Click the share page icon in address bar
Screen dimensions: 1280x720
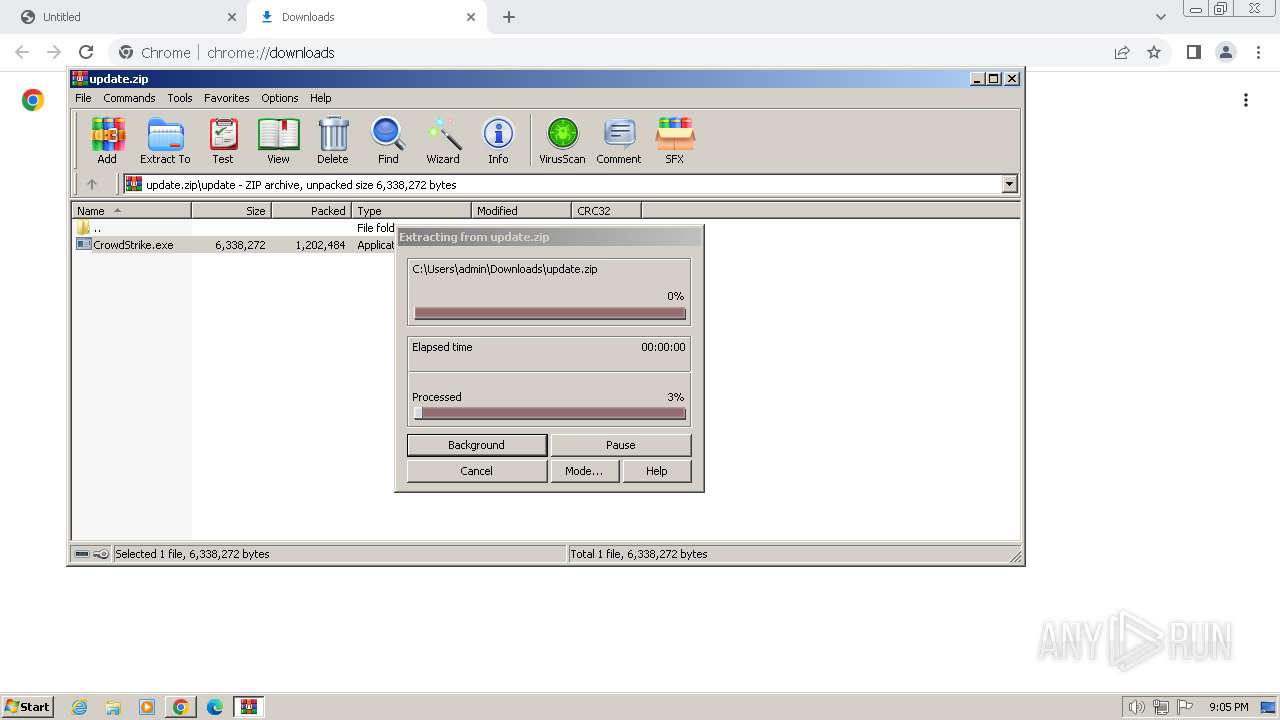(x=1122, y=52)
